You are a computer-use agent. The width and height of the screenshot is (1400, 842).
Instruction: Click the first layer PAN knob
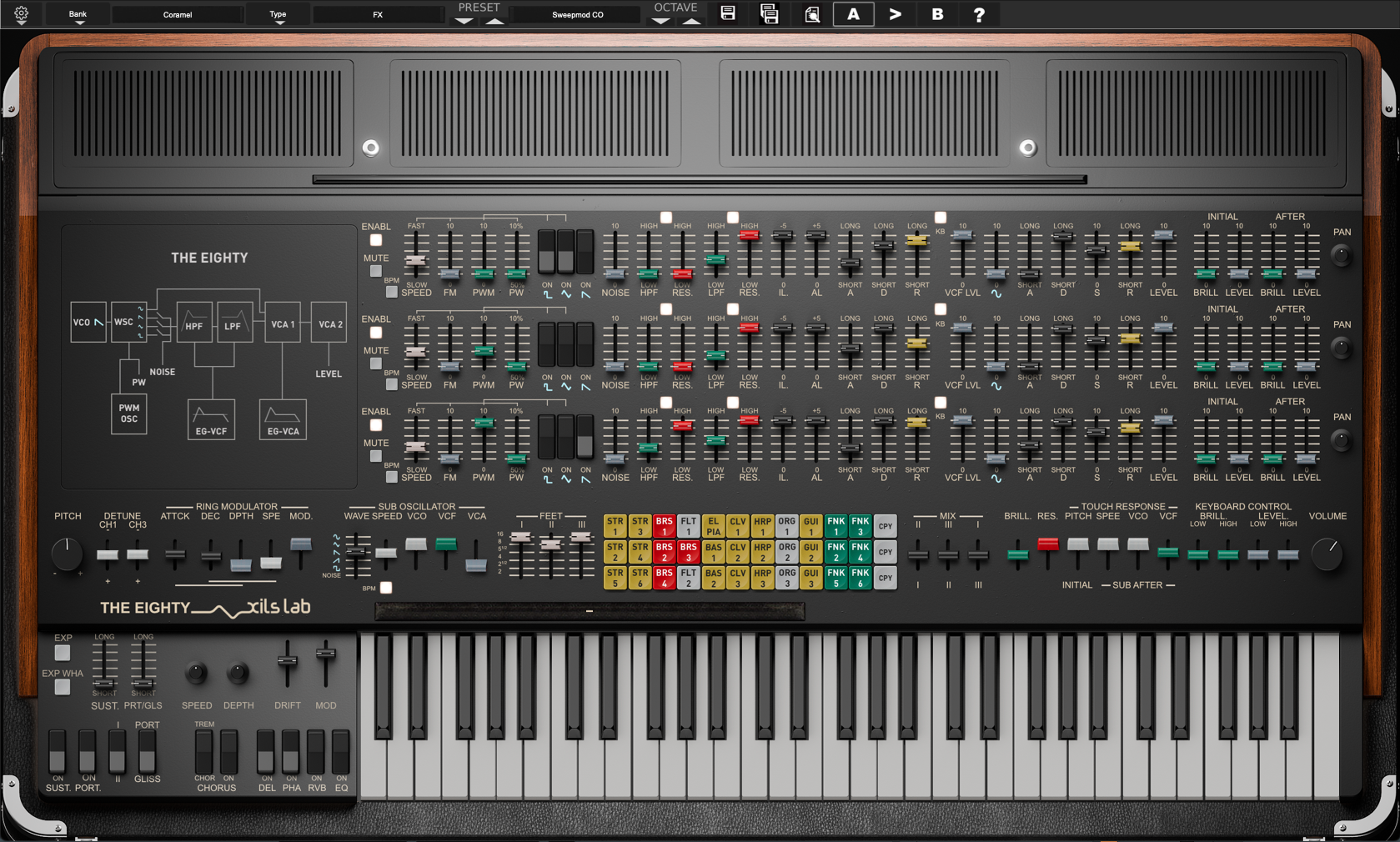coord(1341,256)
